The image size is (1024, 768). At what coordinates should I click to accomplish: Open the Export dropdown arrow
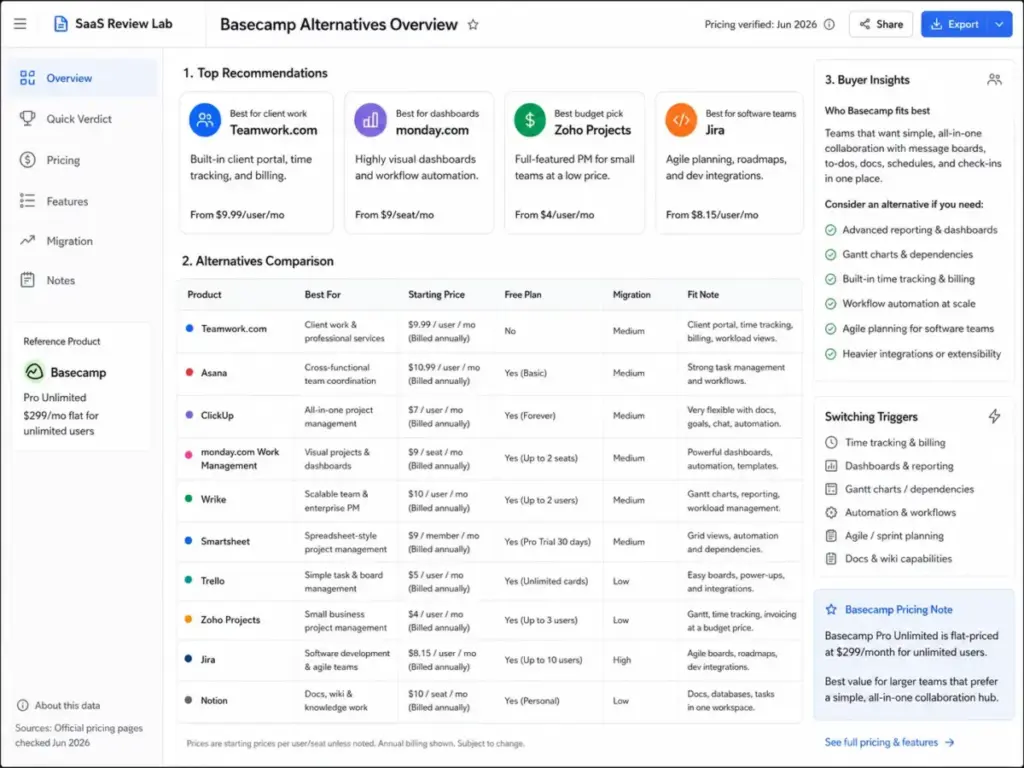tap(999, 24)
